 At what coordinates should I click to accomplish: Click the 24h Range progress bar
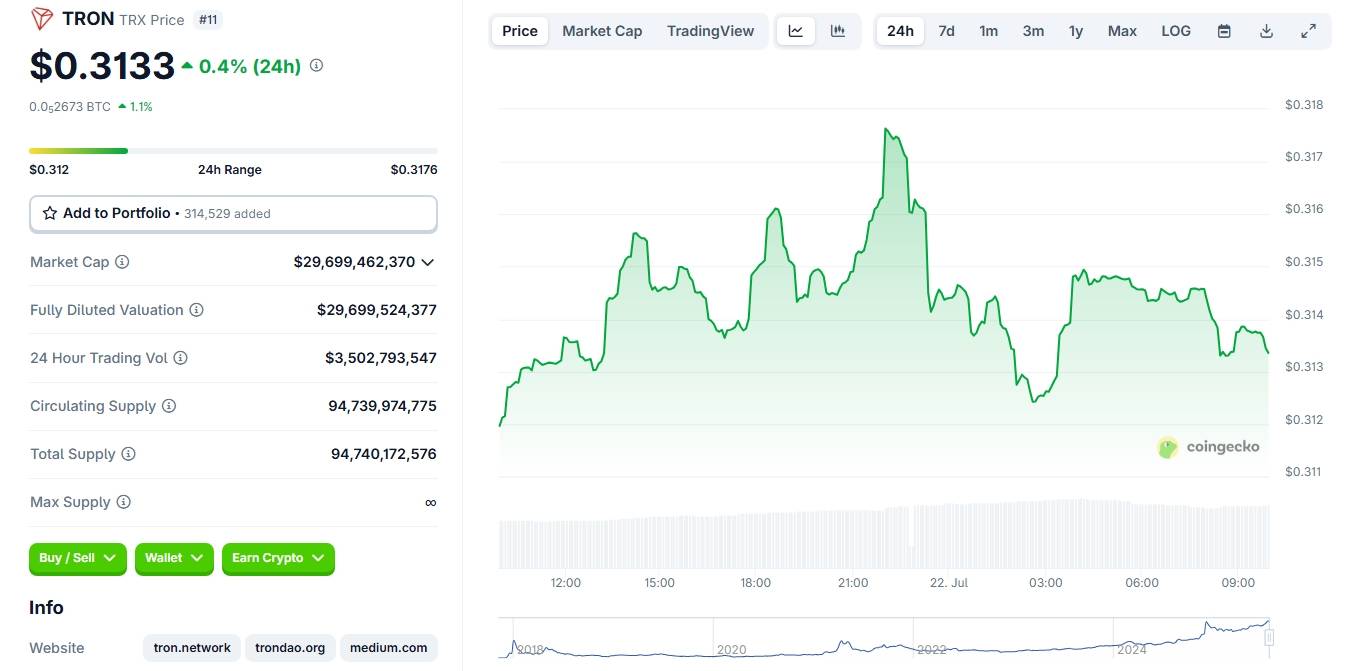233,151
